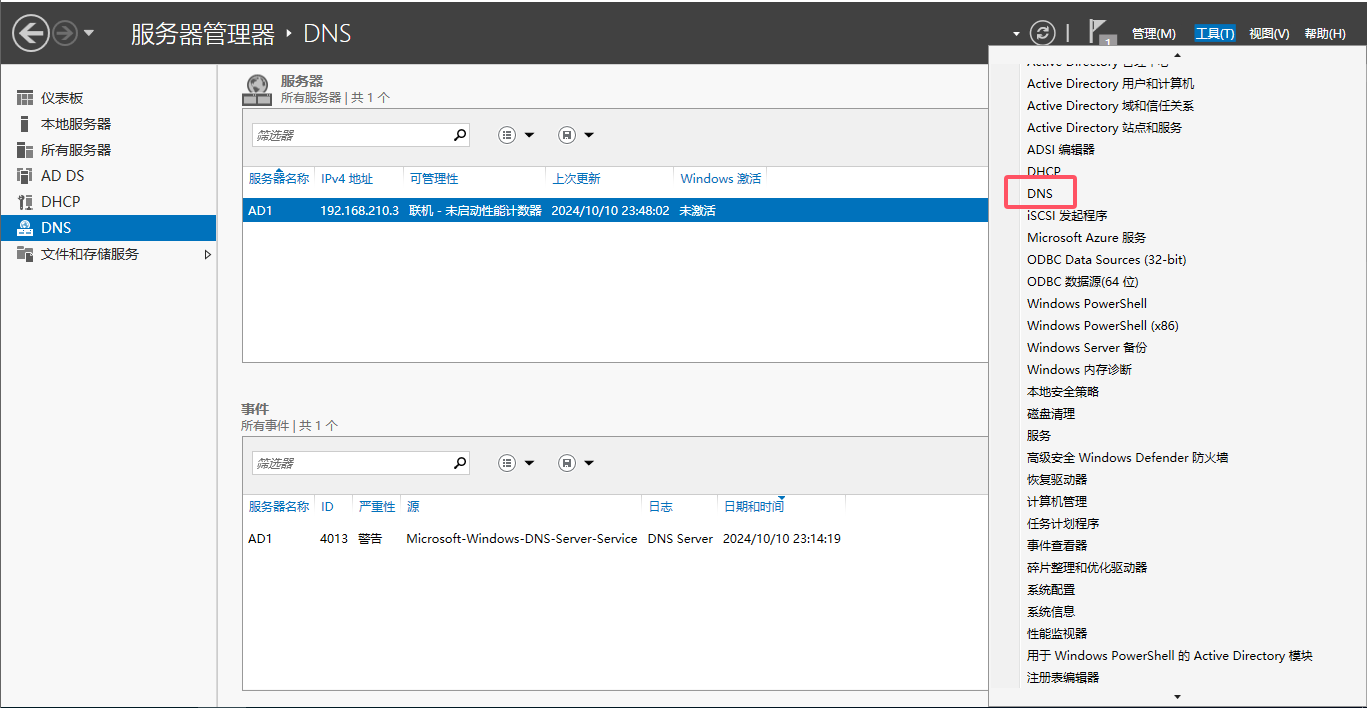This screenshot has height=708, width=1367.
Task: Select event 4013 from Microsoft-Windows-DNS-Server-Service
Action: [x=615, y=539]
